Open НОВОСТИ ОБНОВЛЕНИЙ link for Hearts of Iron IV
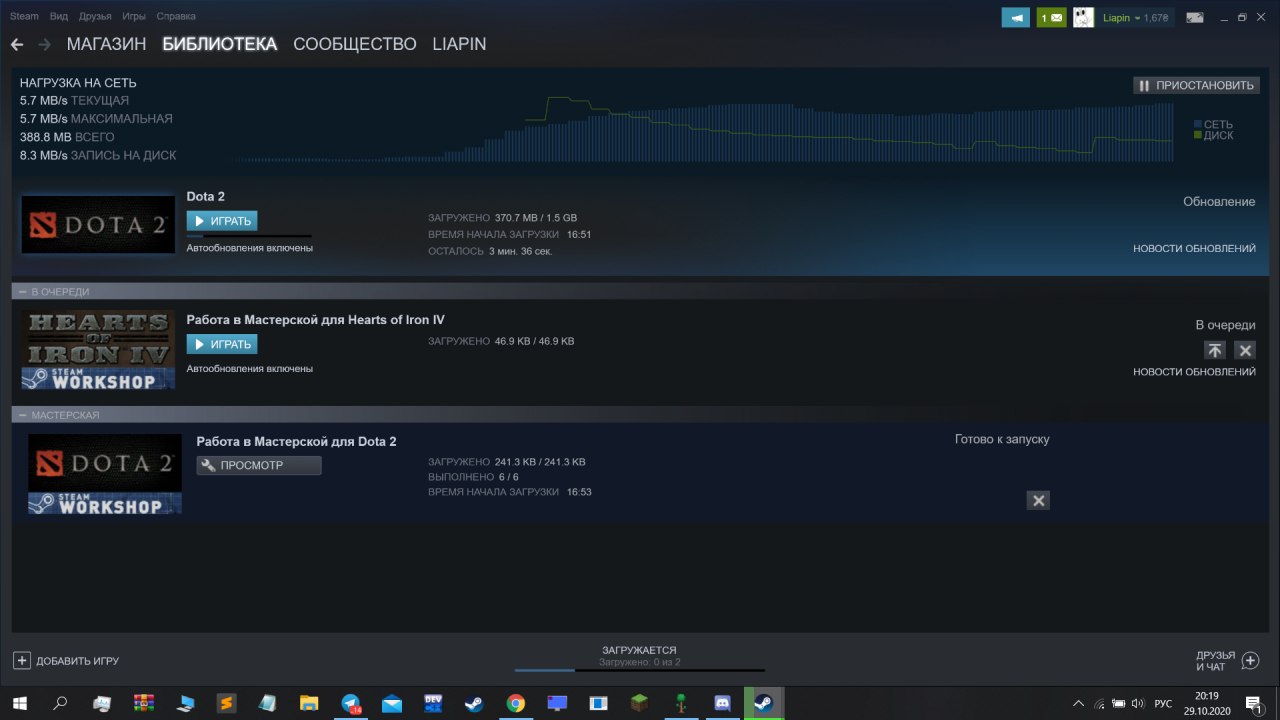The image size is (1280, 720). 1194,372
